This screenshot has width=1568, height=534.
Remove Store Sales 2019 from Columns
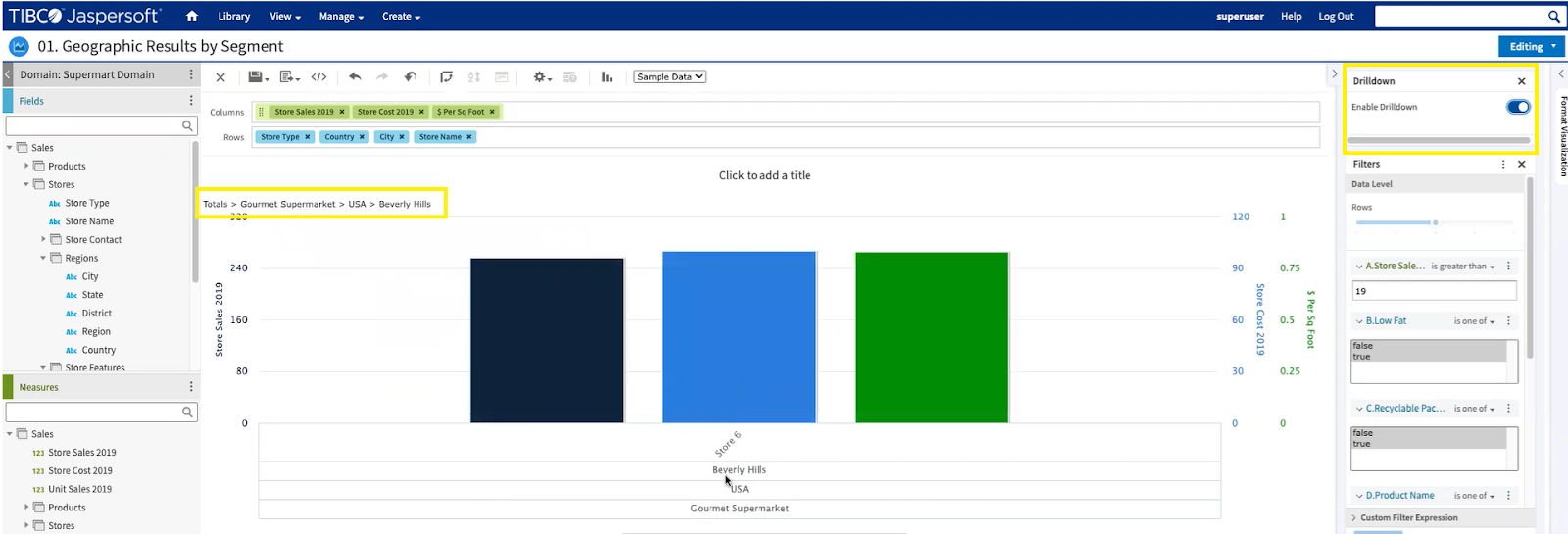click(342, 112)
